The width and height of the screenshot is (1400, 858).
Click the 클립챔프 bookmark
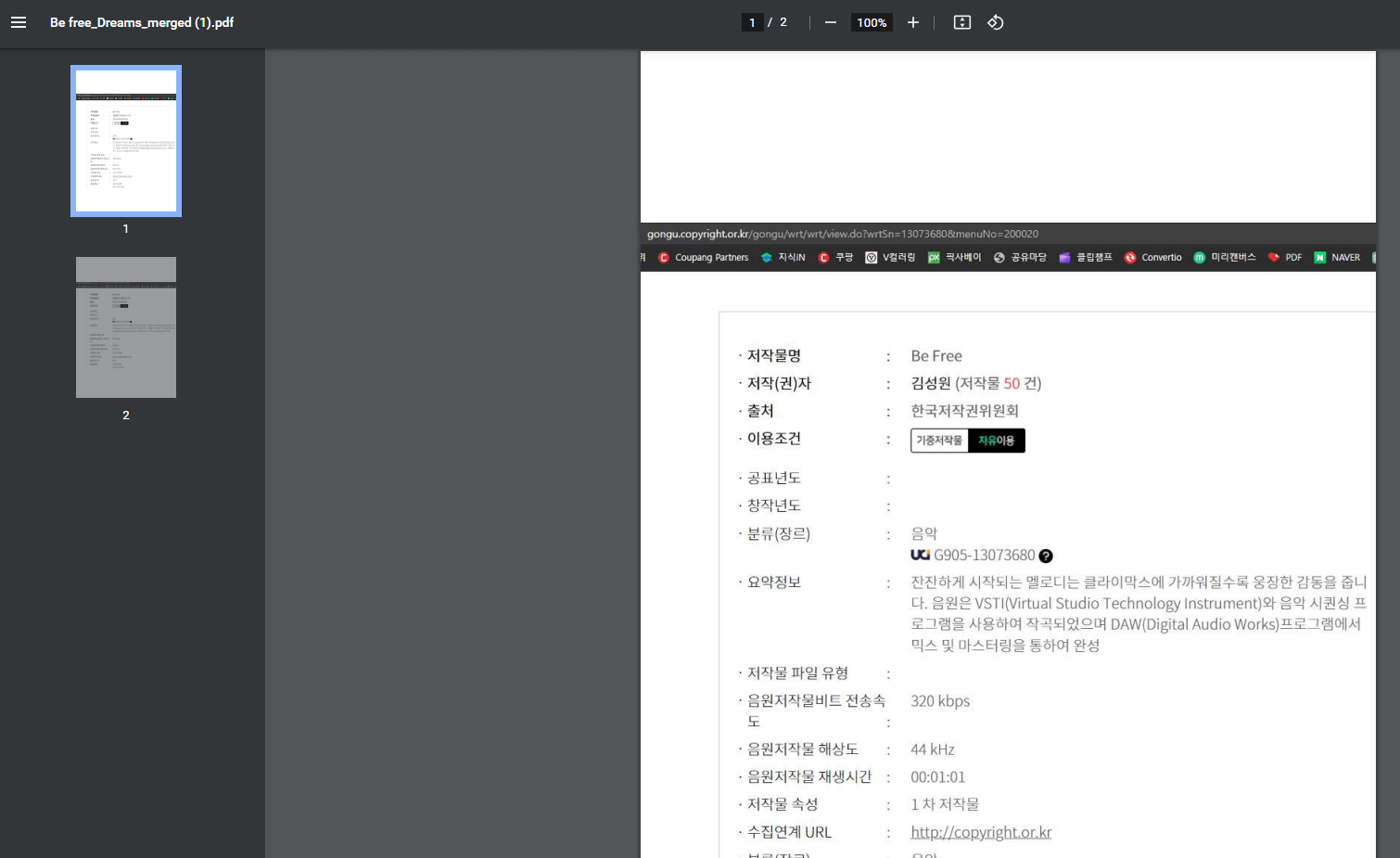(1085, 258)
